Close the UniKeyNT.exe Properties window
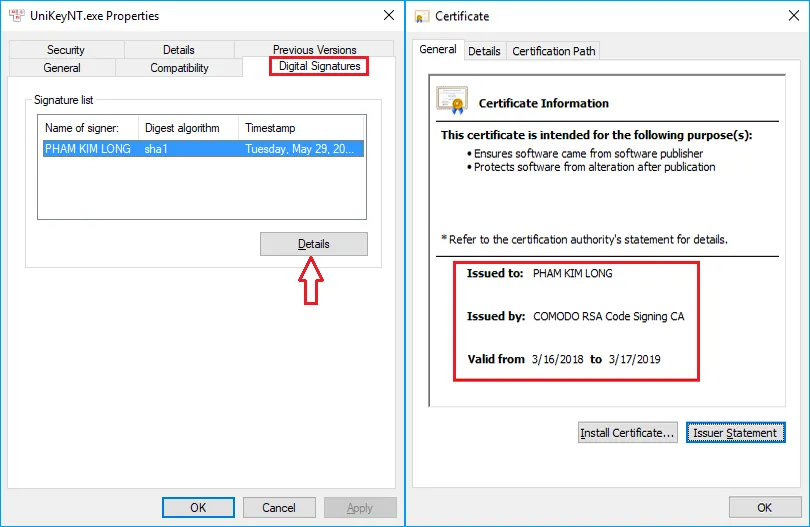This screenshot has width=810, height=527. pyautogui.click(x=388, y=15)
